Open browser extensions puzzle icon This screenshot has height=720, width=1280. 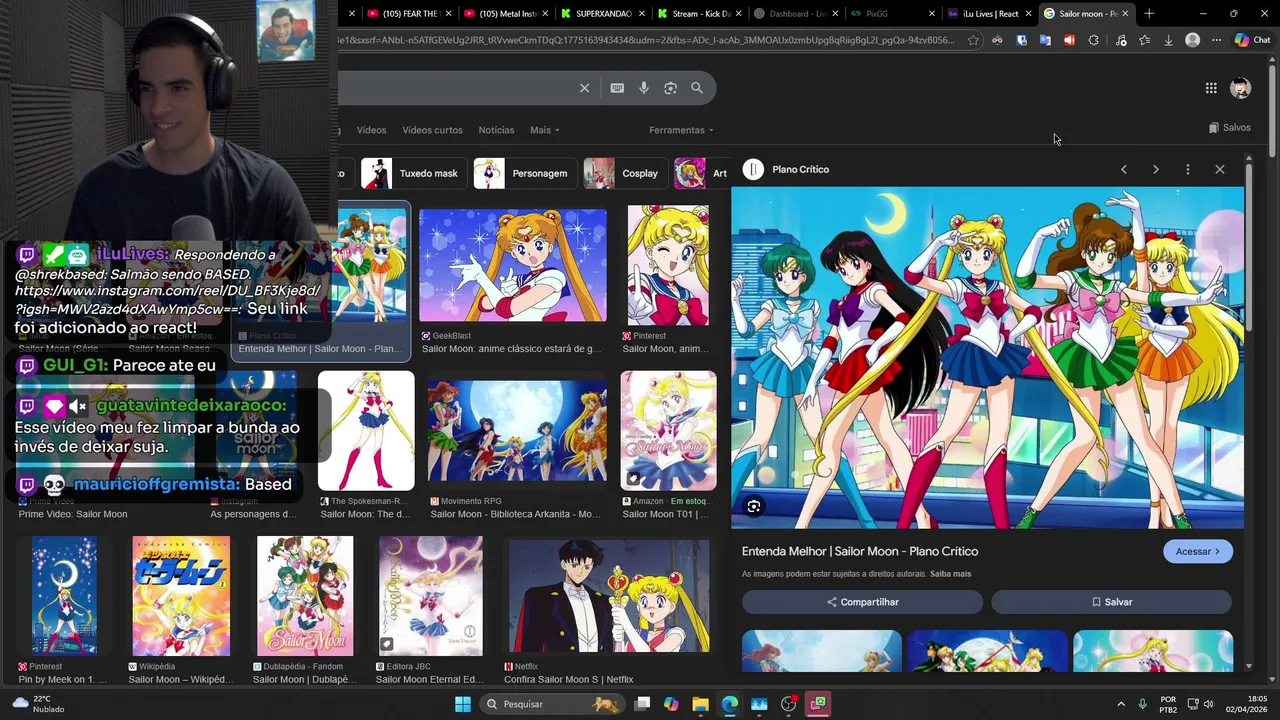pyautogui.click(x=1093, y=40)
